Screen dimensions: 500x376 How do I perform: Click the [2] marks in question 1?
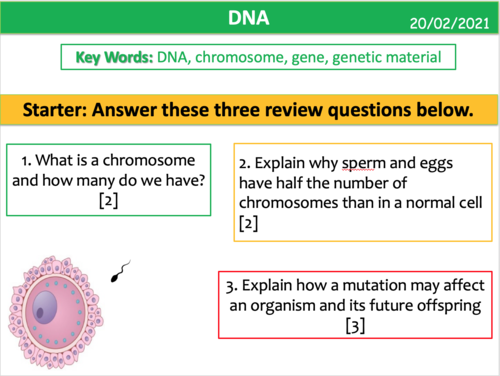[109, 201]
